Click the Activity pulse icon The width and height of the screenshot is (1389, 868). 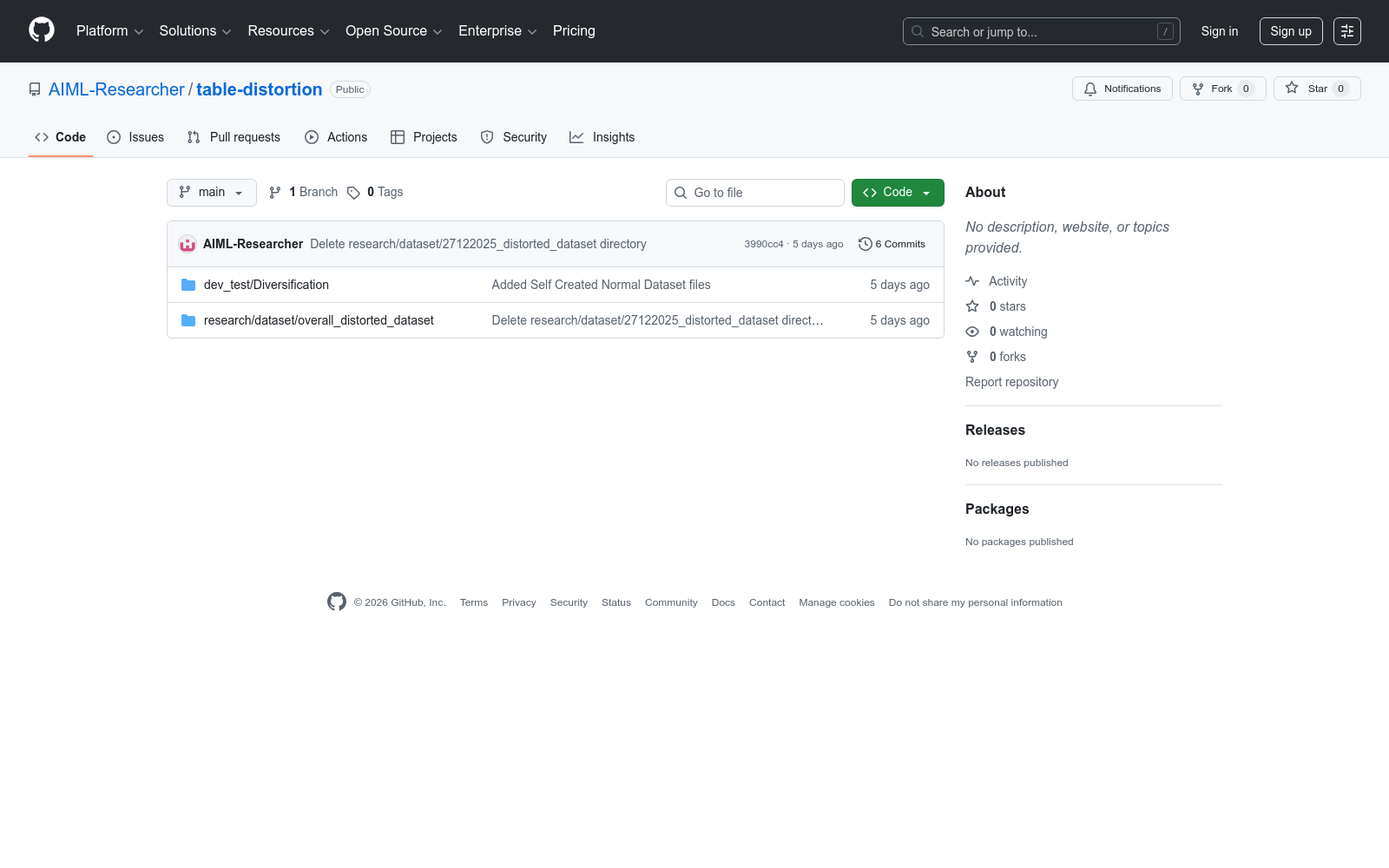pos(972,281)
